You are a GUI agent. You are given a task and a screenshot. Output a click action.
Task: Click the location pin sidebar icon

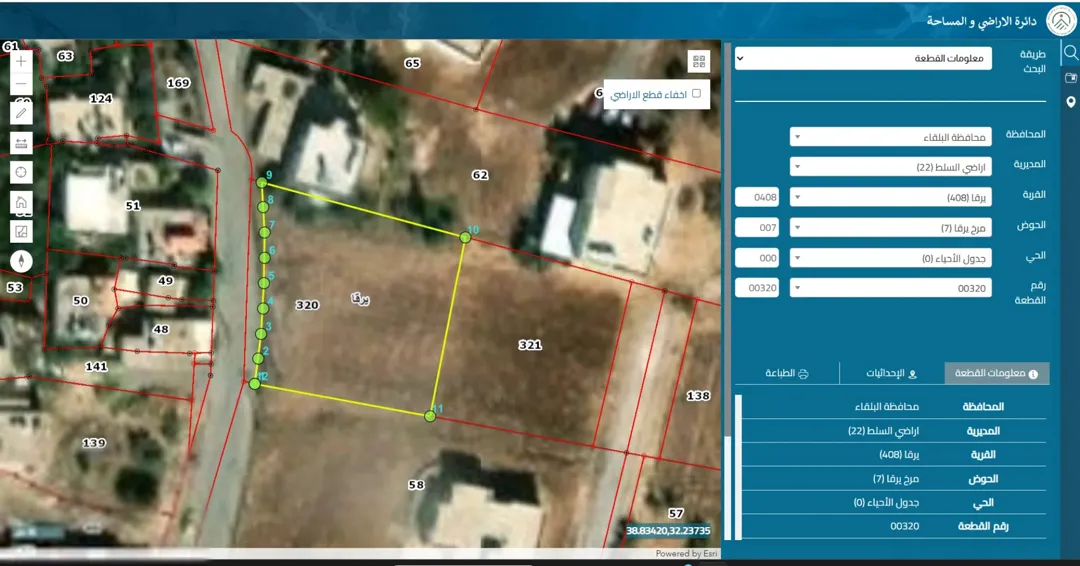1070,102
